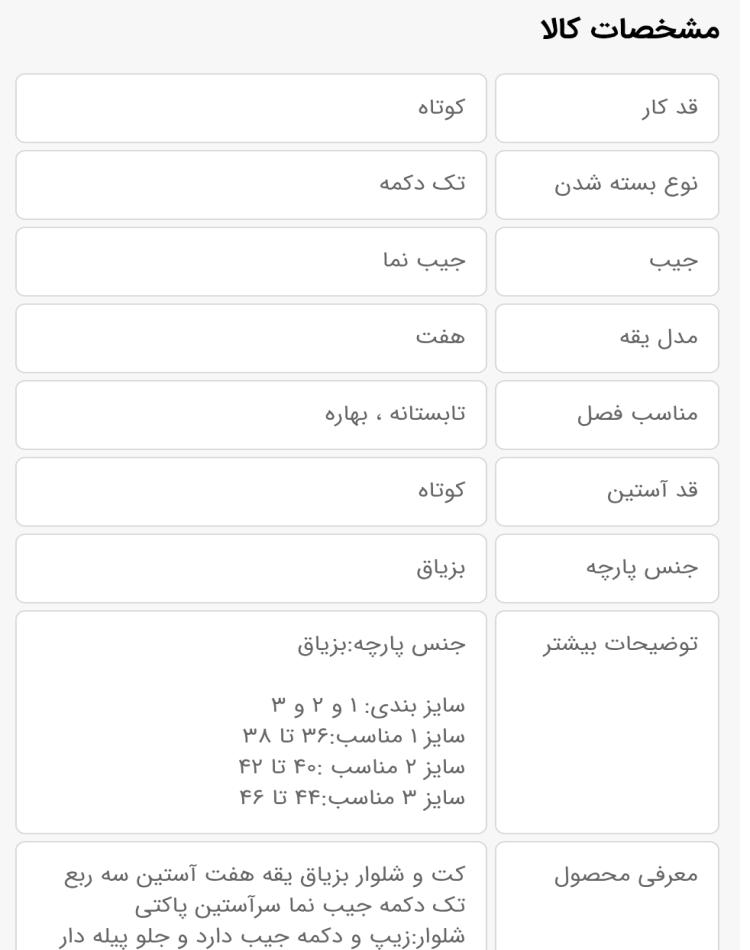750x950 pixels.
Task: Select the جیب نما value cell
Action: (251, 262)
